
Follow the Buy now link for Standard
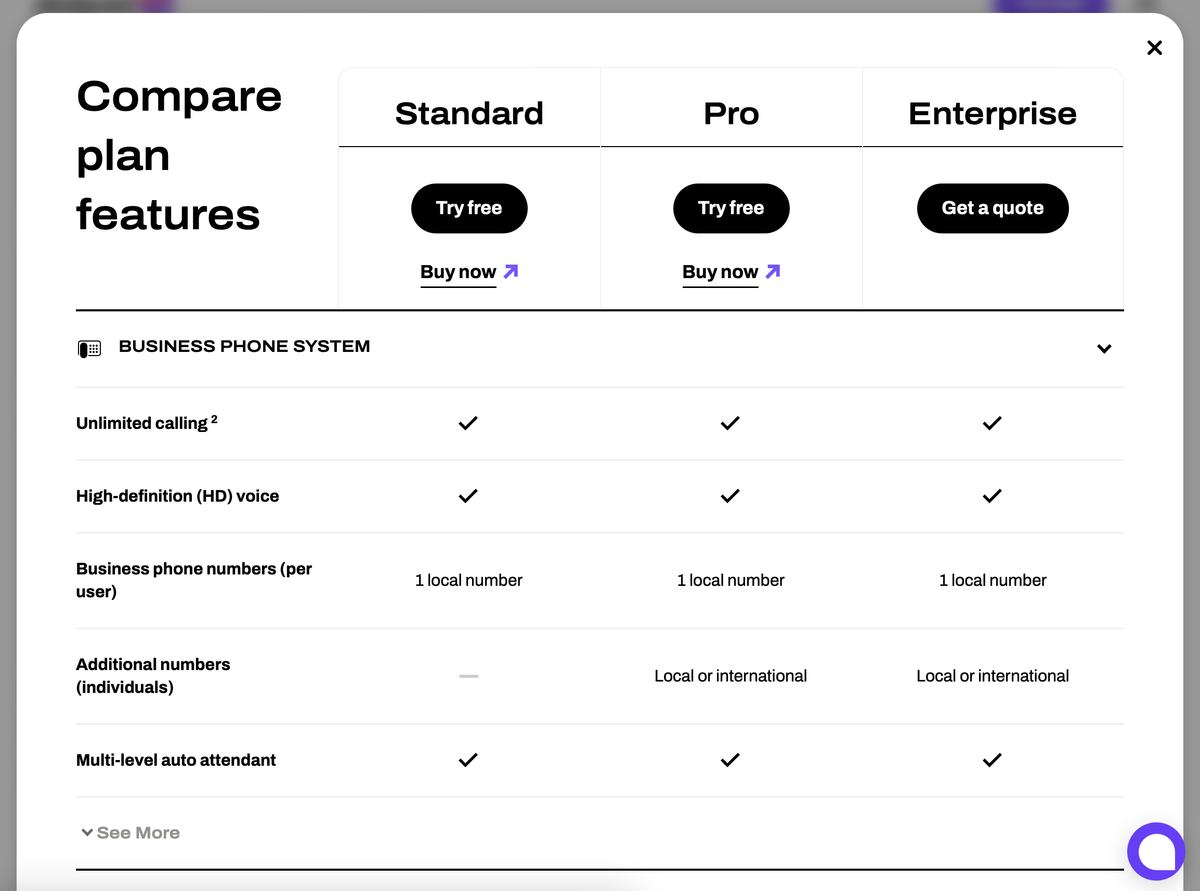click(x=458, y=272)
